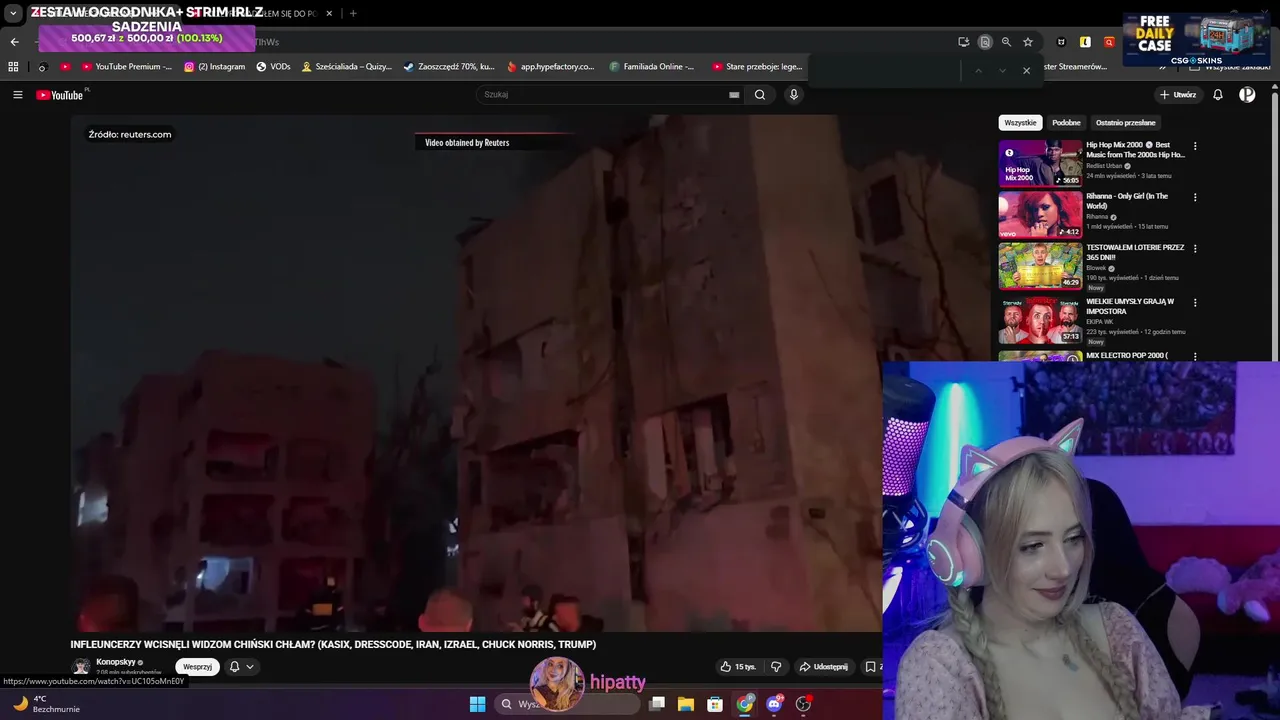
Task: Click the install app icon in address bar
Action: pos(963,42)
